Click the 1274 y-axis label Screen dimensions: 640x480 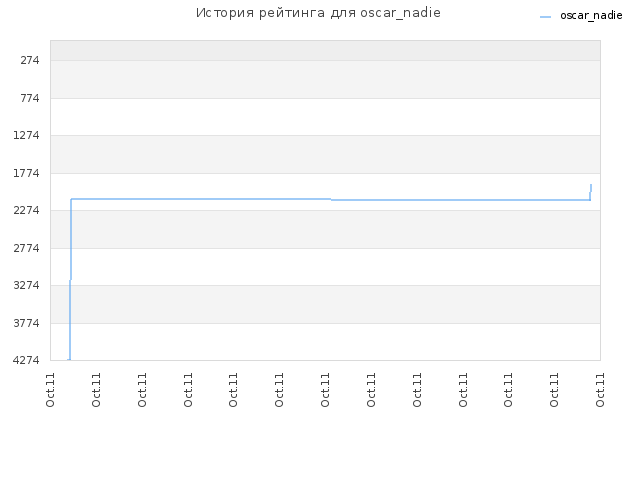26,135
